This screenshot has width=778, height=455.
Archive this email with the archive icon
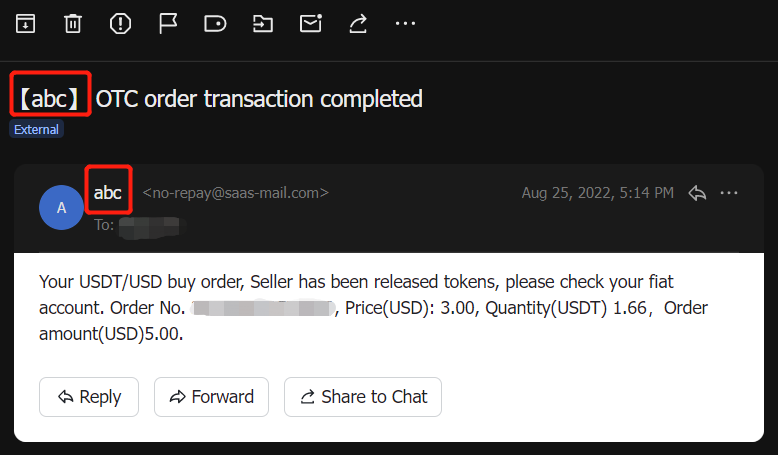25,23
